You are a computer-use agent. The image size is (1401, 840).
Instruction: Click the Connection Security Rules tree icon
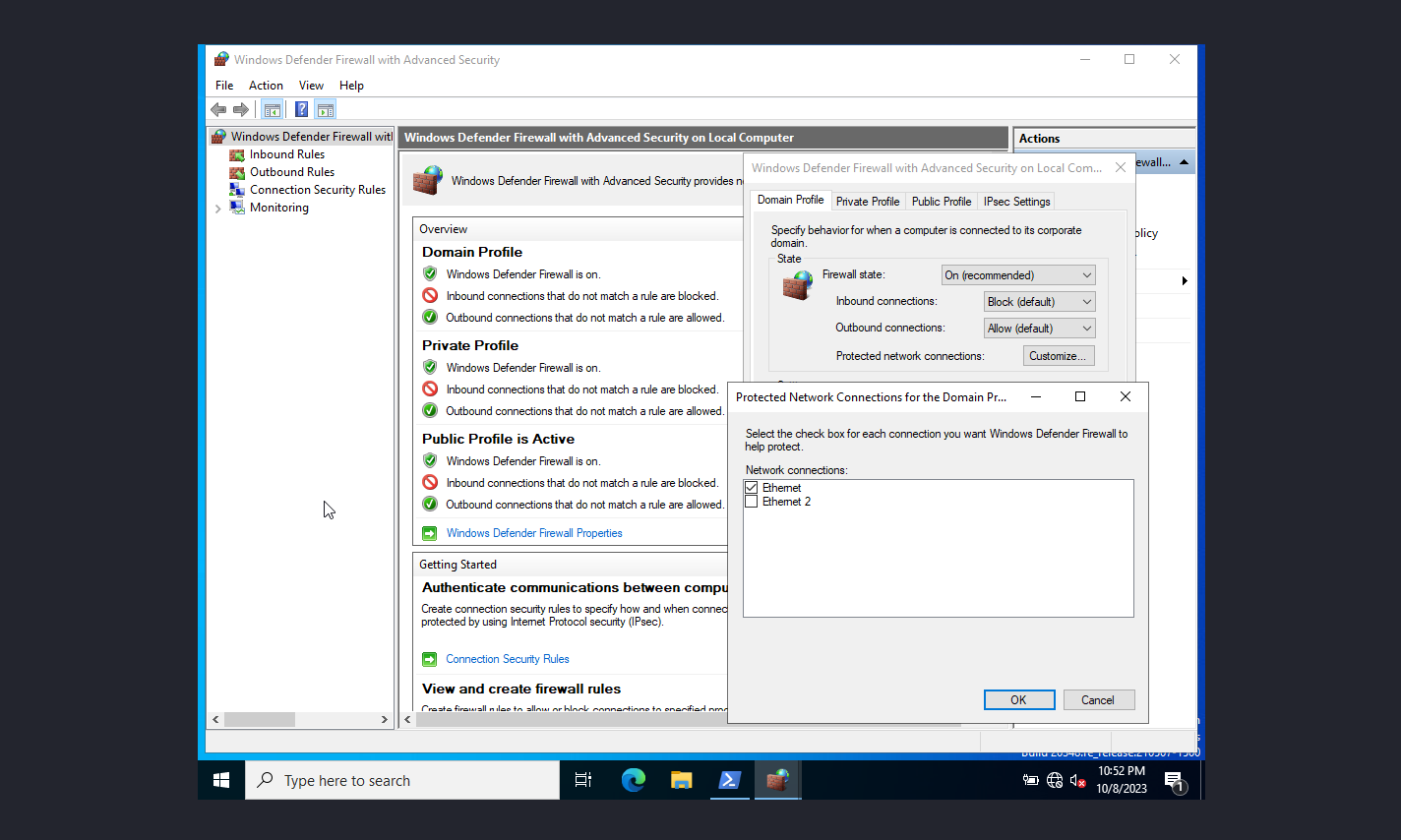(237, 190)
